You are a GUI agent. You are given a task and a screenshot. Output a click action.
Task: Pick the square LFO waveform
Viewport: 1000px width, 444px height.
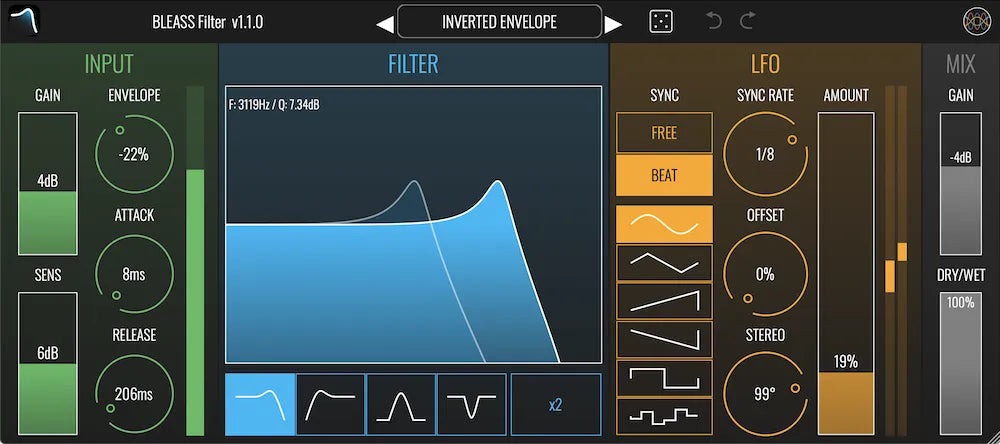[x=664, y=378]
